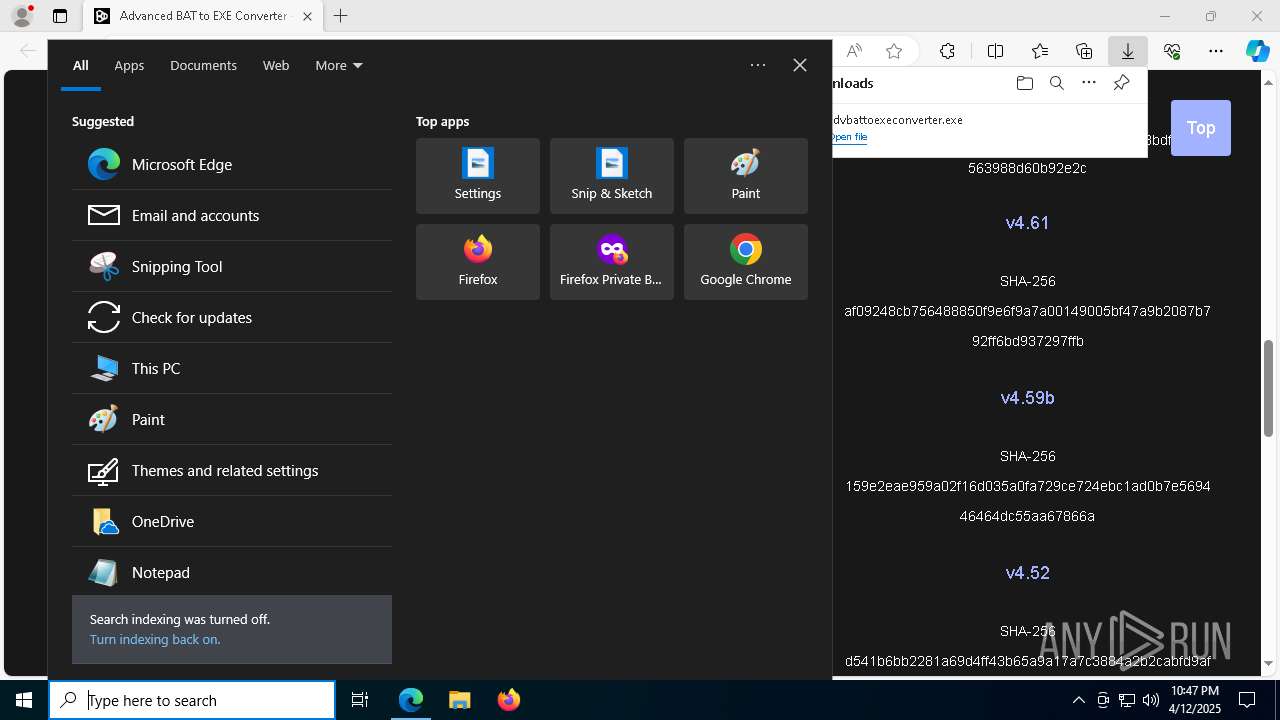Viewport: 1280px width, 720px height.
Task: Open Firefox from the taskbar
Action: (x=509, y=700)
